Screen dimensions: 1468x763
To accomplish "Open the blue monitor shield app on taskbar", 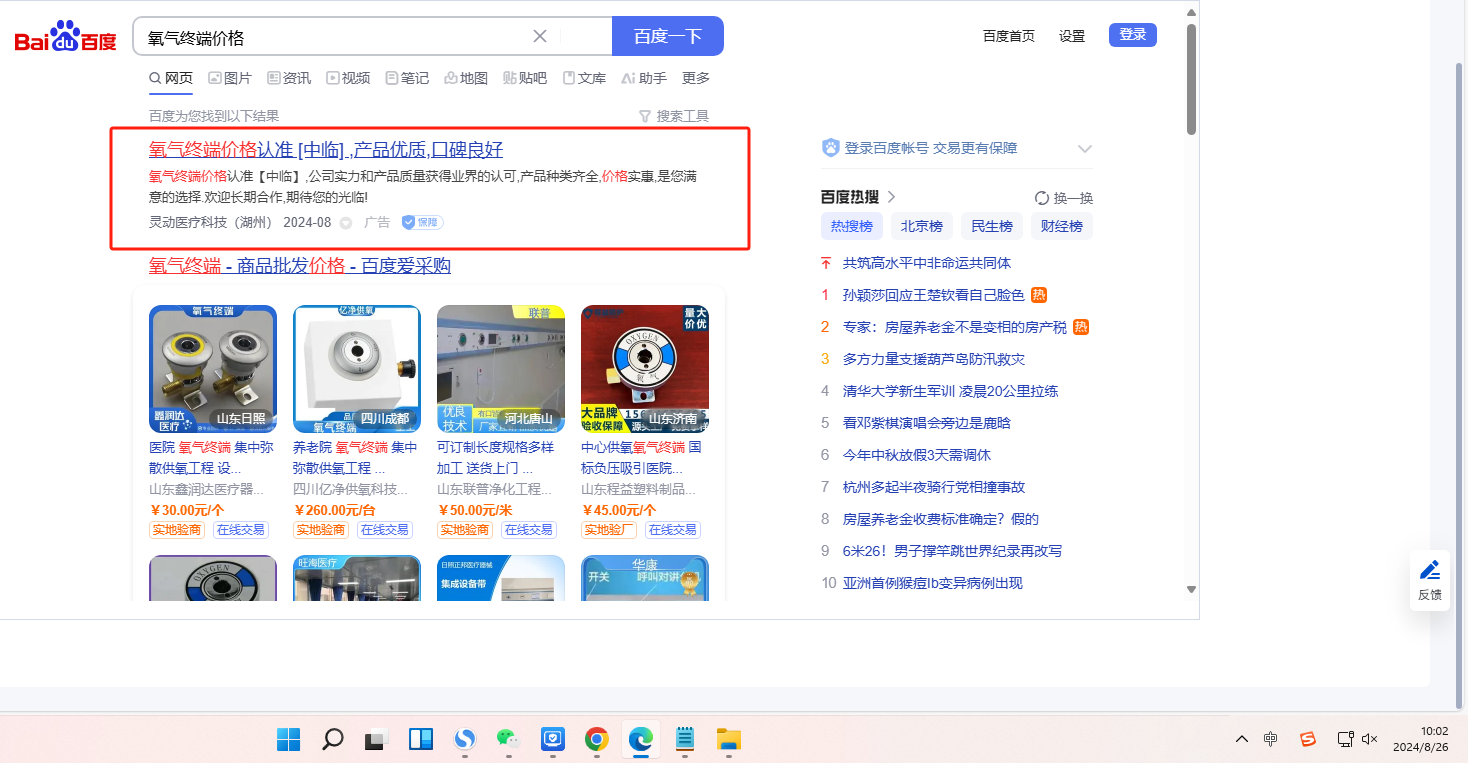I will click(x=553, y=740).
